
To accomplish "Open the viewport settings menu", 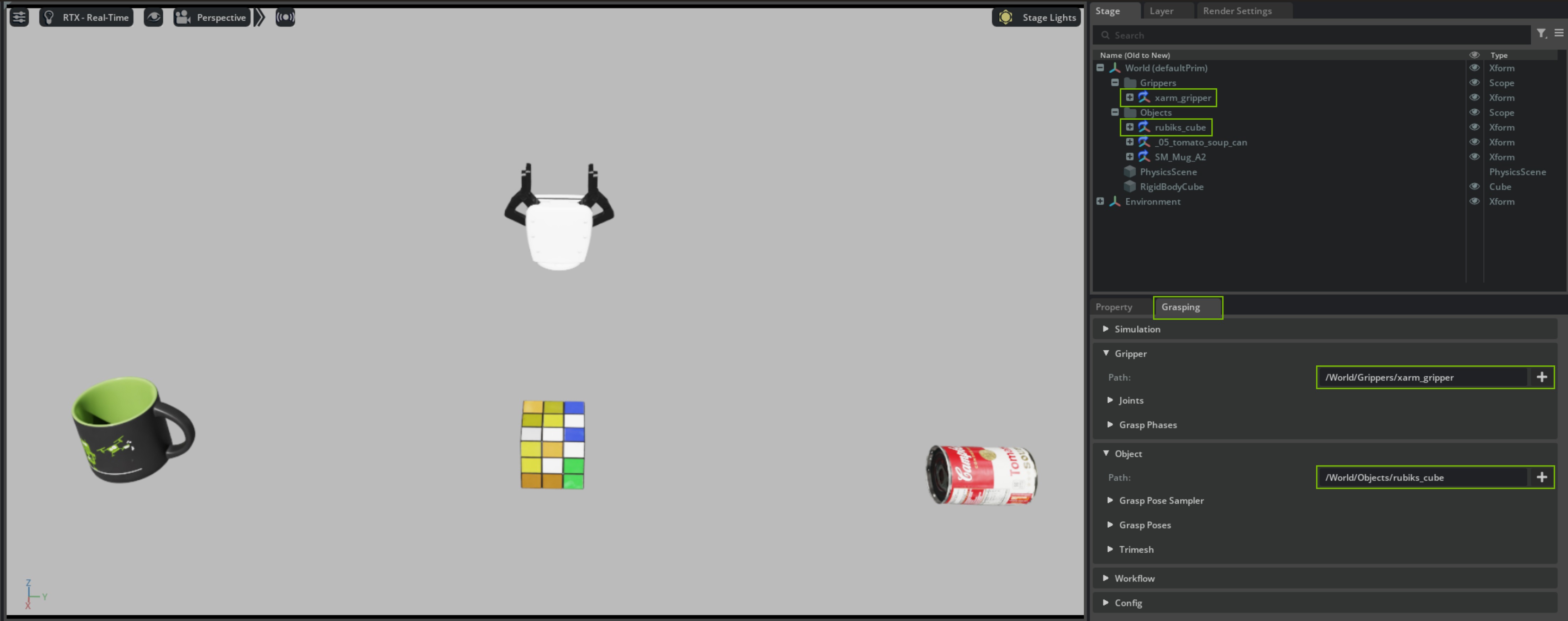I will (19, 17).
